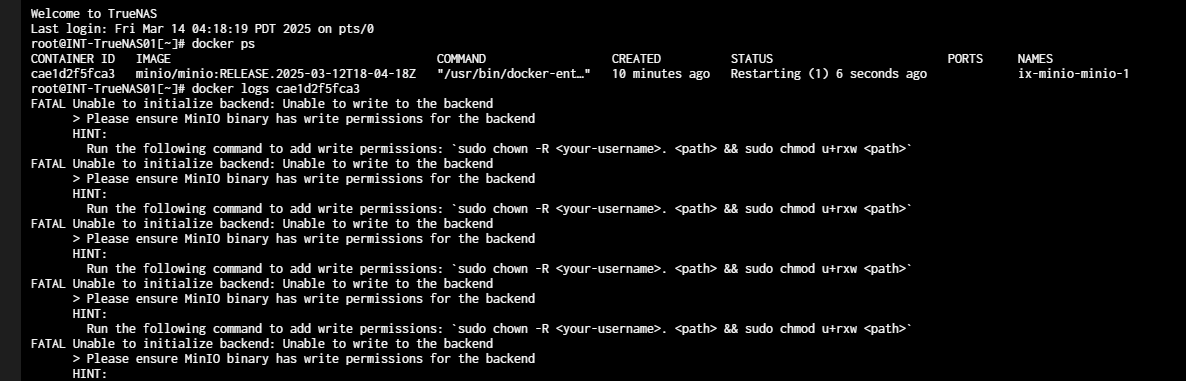The image size is (1186, 381).
Task: Click the first FATAL error line
Action: tap(262, 104)
